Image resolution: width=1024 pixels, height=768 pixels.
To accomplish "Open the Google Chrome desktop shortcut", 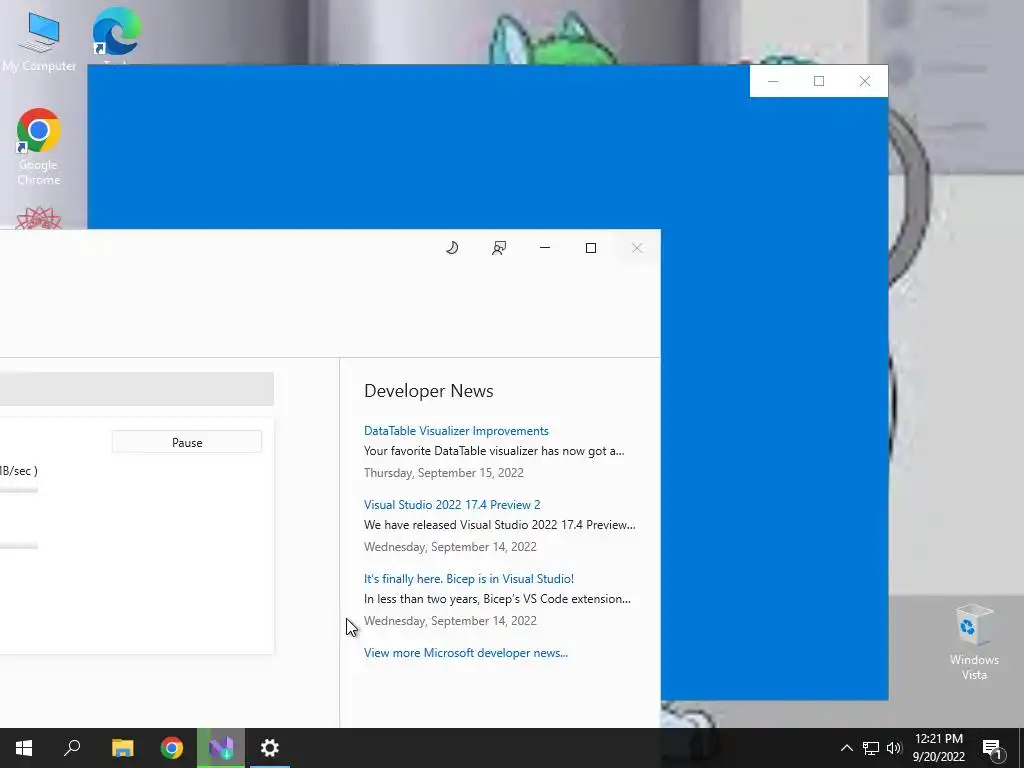I will pos(39,147).
